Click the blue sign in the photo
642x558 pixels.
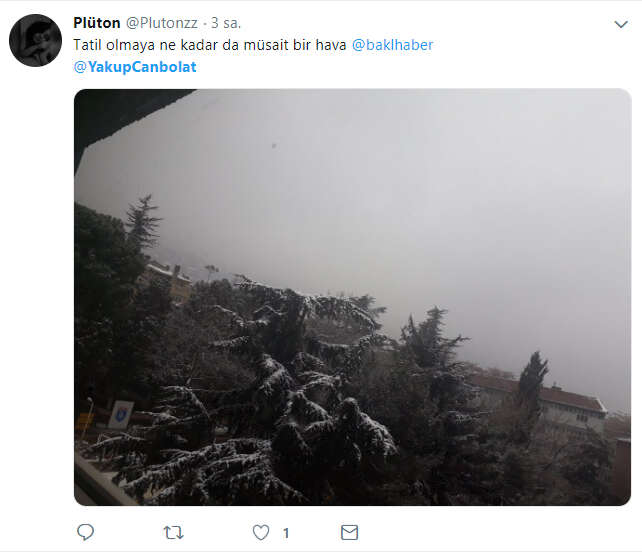121,413
